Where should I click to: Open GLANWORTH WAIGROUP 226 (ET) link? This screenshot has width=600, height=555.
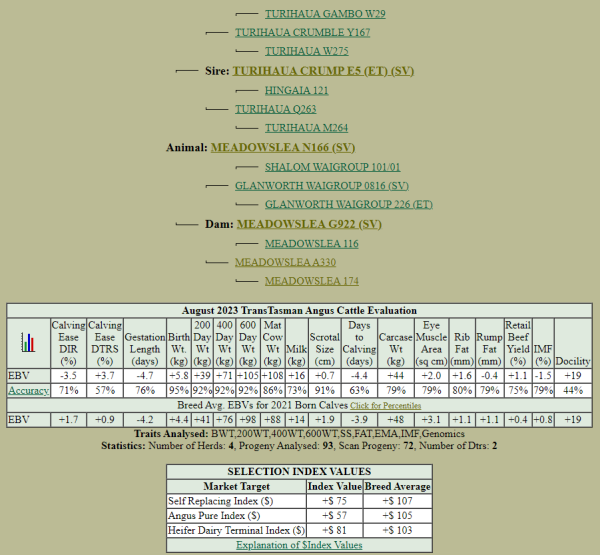[x=349, y=204]
